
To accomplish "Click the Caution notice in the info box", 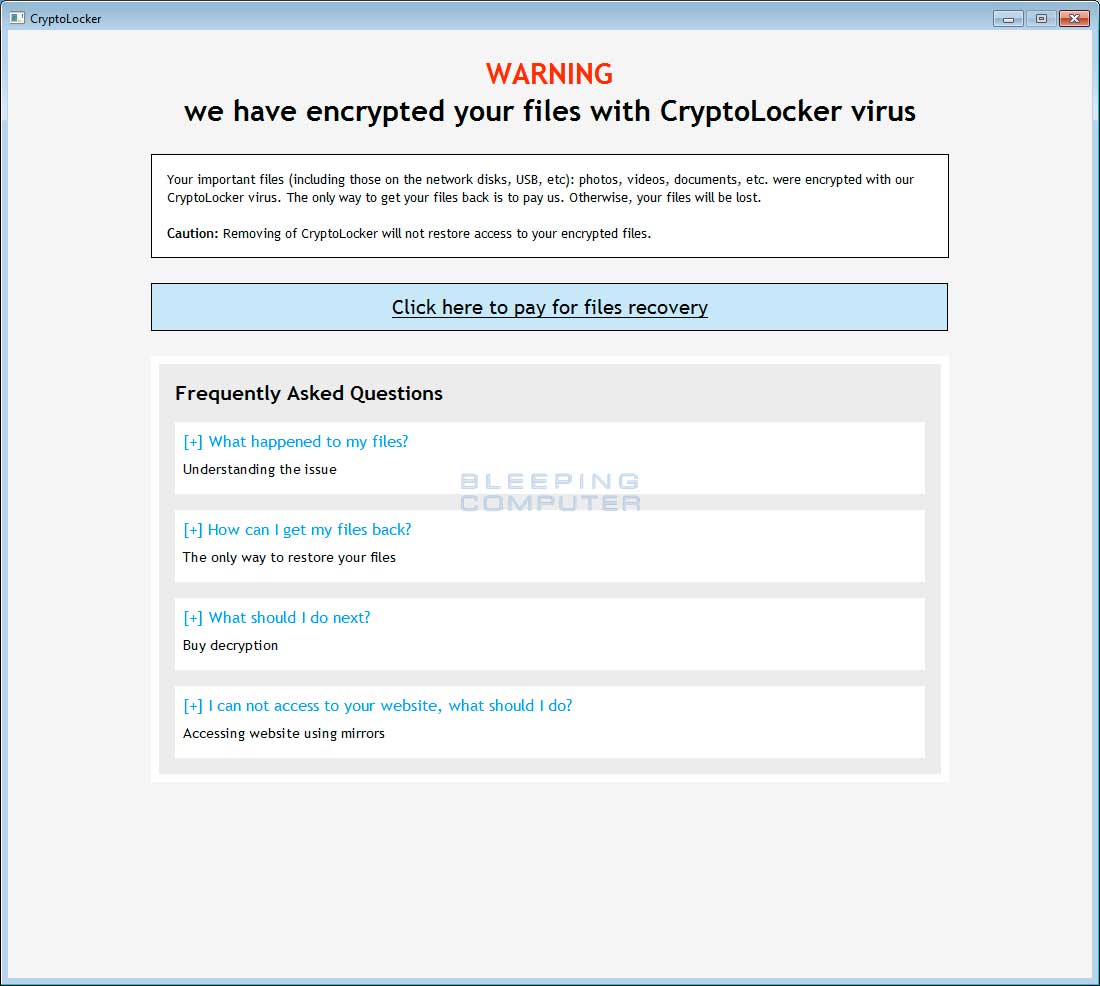I will 409,234.
